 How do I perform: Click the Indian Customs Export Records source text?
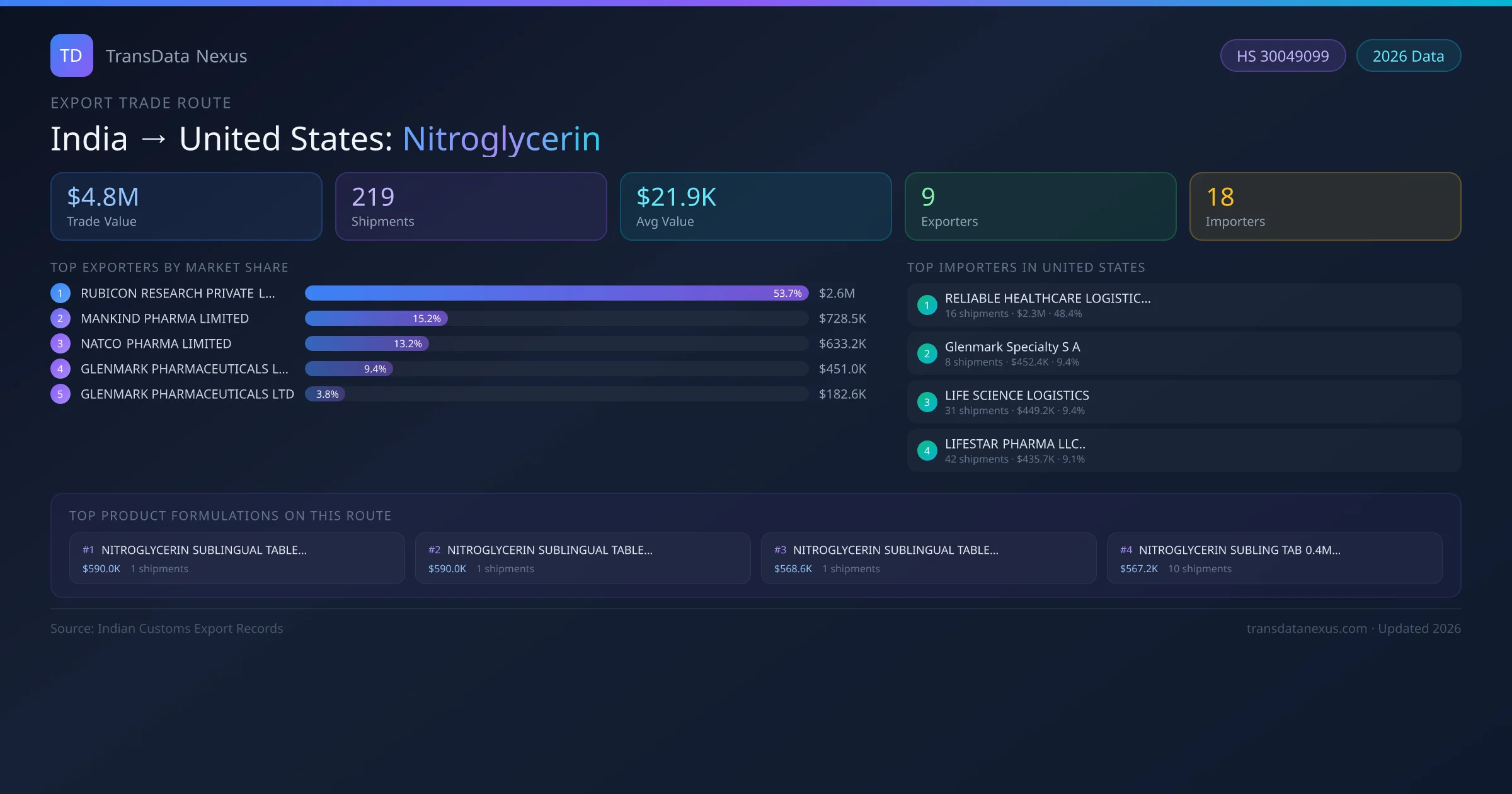tap(167, 628)
